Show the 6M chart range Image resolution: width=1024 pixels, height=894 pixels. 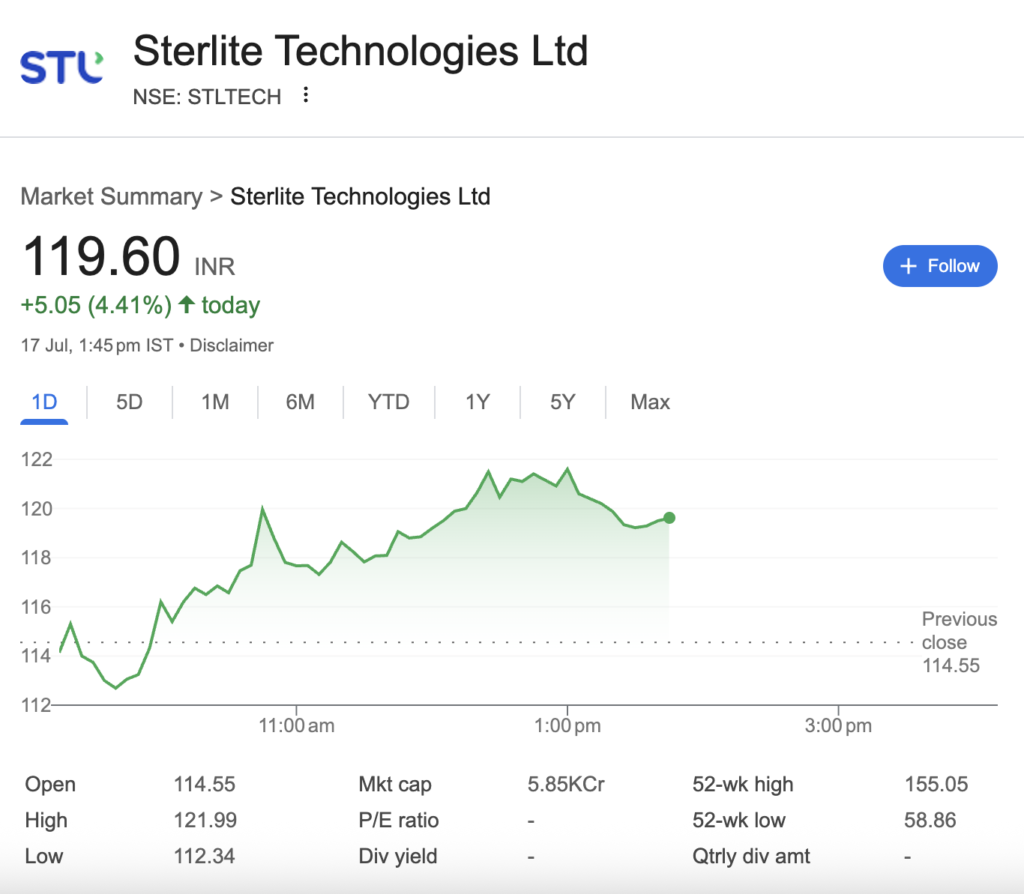300,402
